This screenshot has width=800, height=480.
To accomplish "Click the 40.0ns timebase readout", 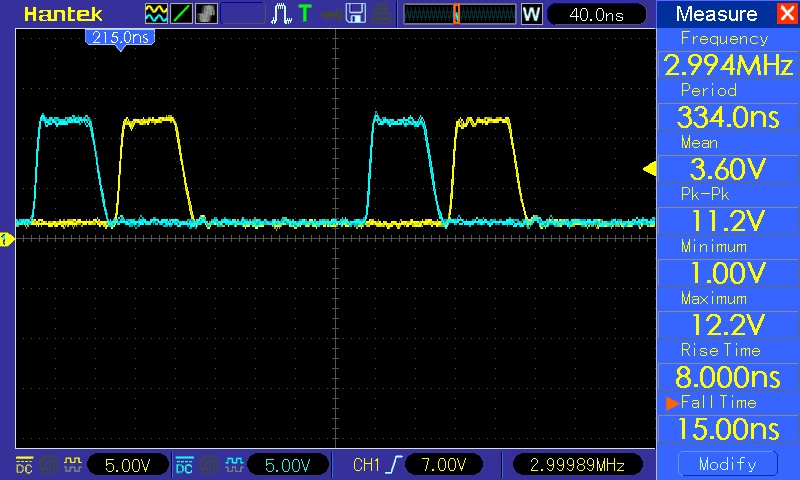I will tap(596, 14).
